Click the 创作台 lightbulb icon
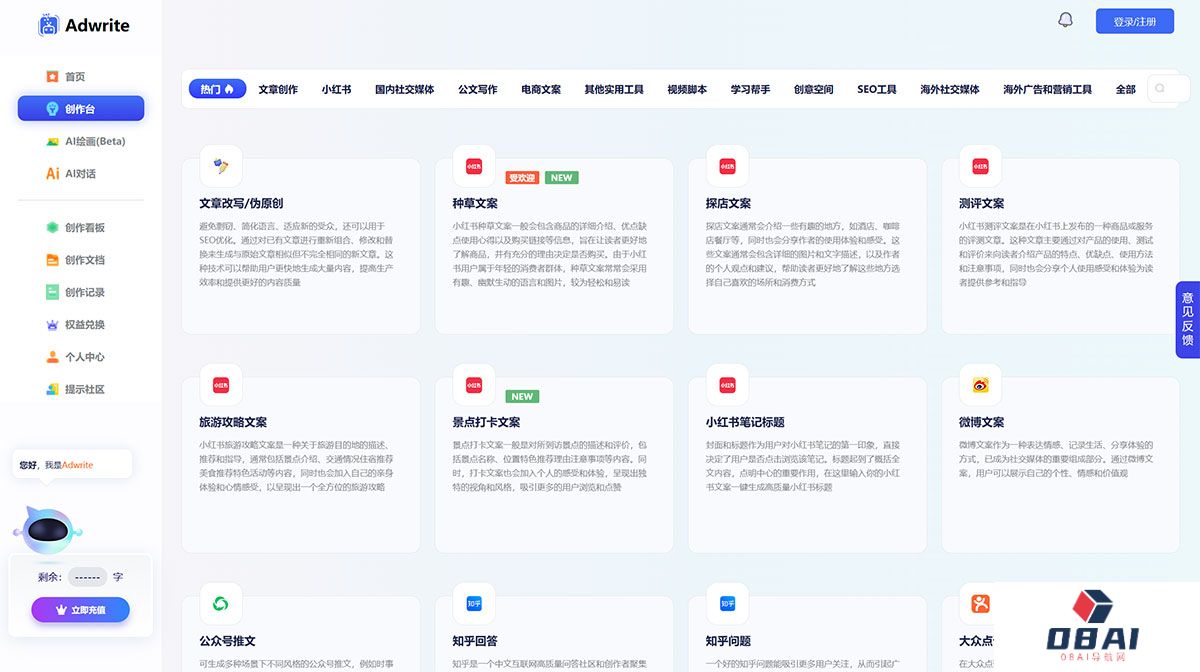Viewport: 1200px width, 672px height. (53, 109)
